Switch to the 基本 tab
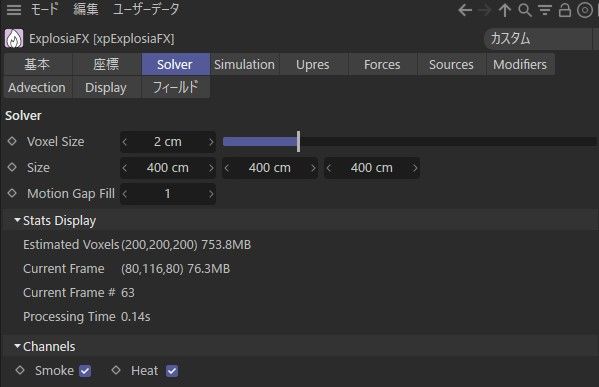Screen dimensions: 599x387 (x=37, y=64)
